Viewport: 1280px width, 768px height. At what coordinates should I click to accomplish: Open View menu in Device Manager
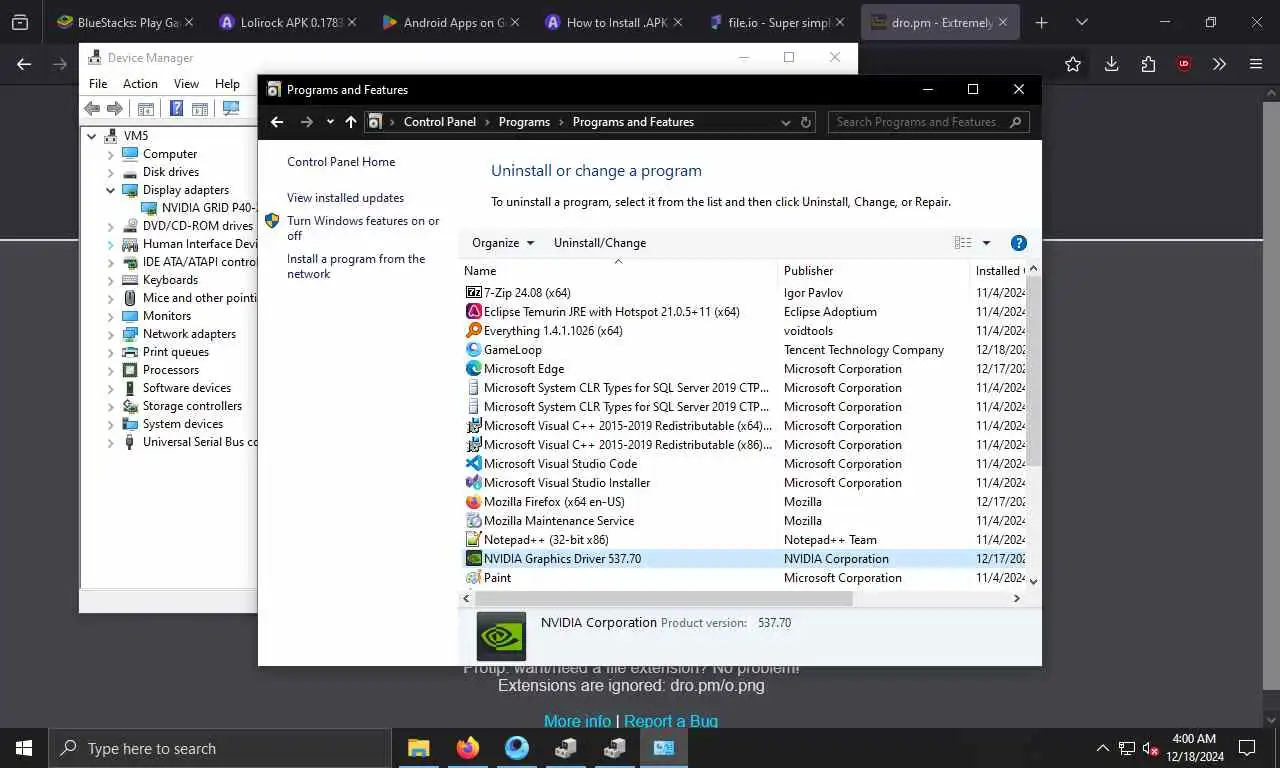(187, 84)
